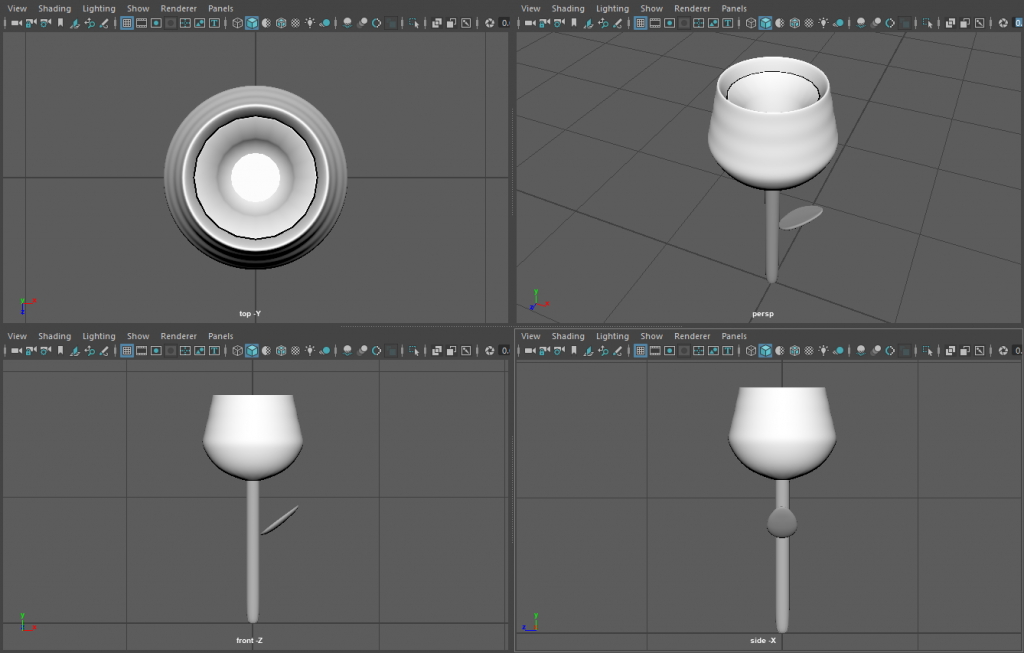Click Lock Camera icon in front view toolbar
The height and width of the screenshot is (653, 1024).
click(x=31, y=351)
